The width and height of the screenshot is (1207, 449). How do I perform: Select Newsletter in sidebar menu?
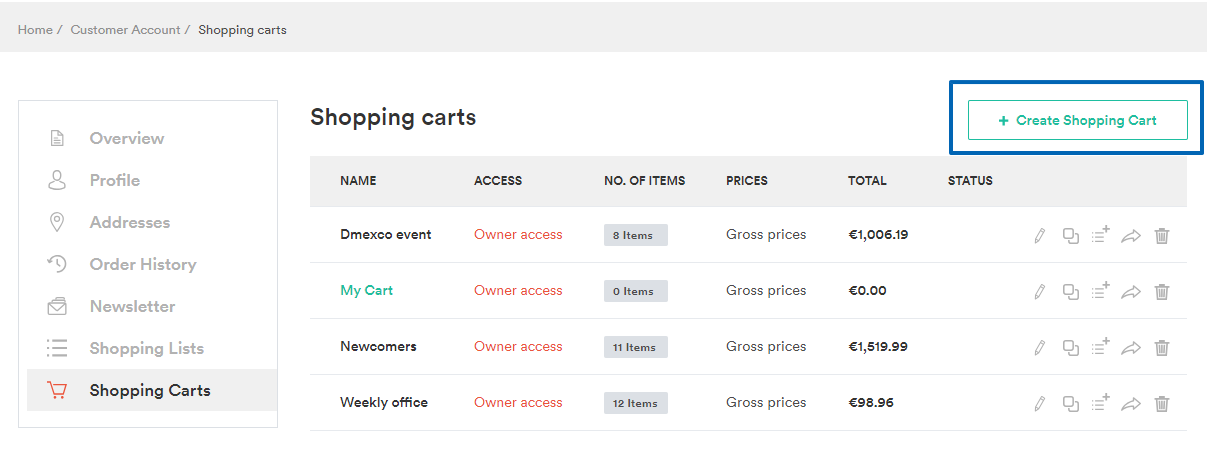pos(132,306)
